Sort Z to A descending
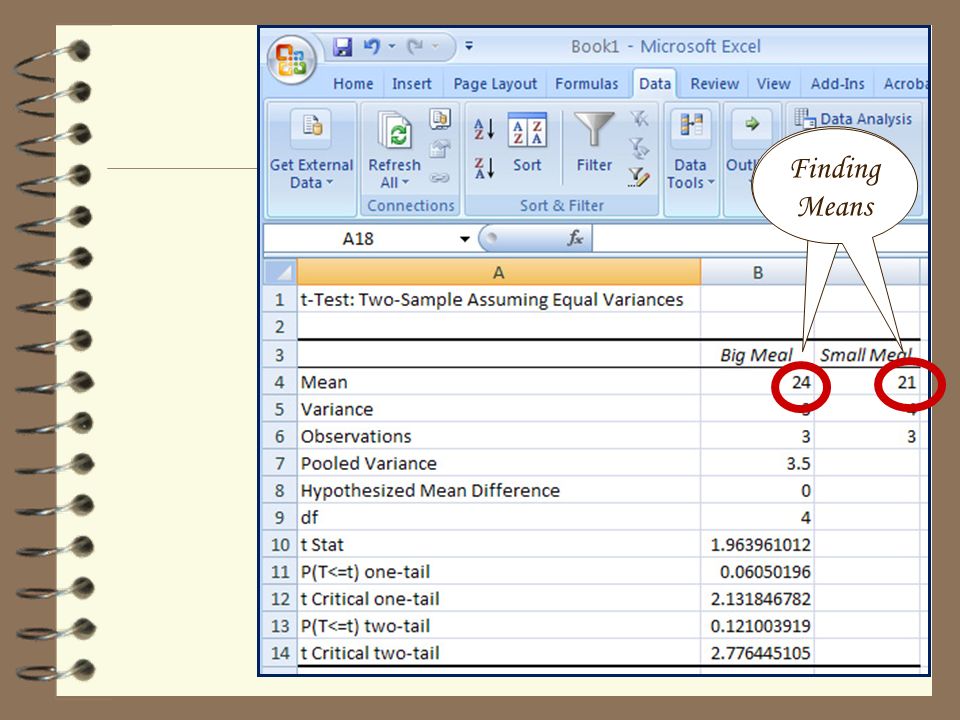 point(484,168)
